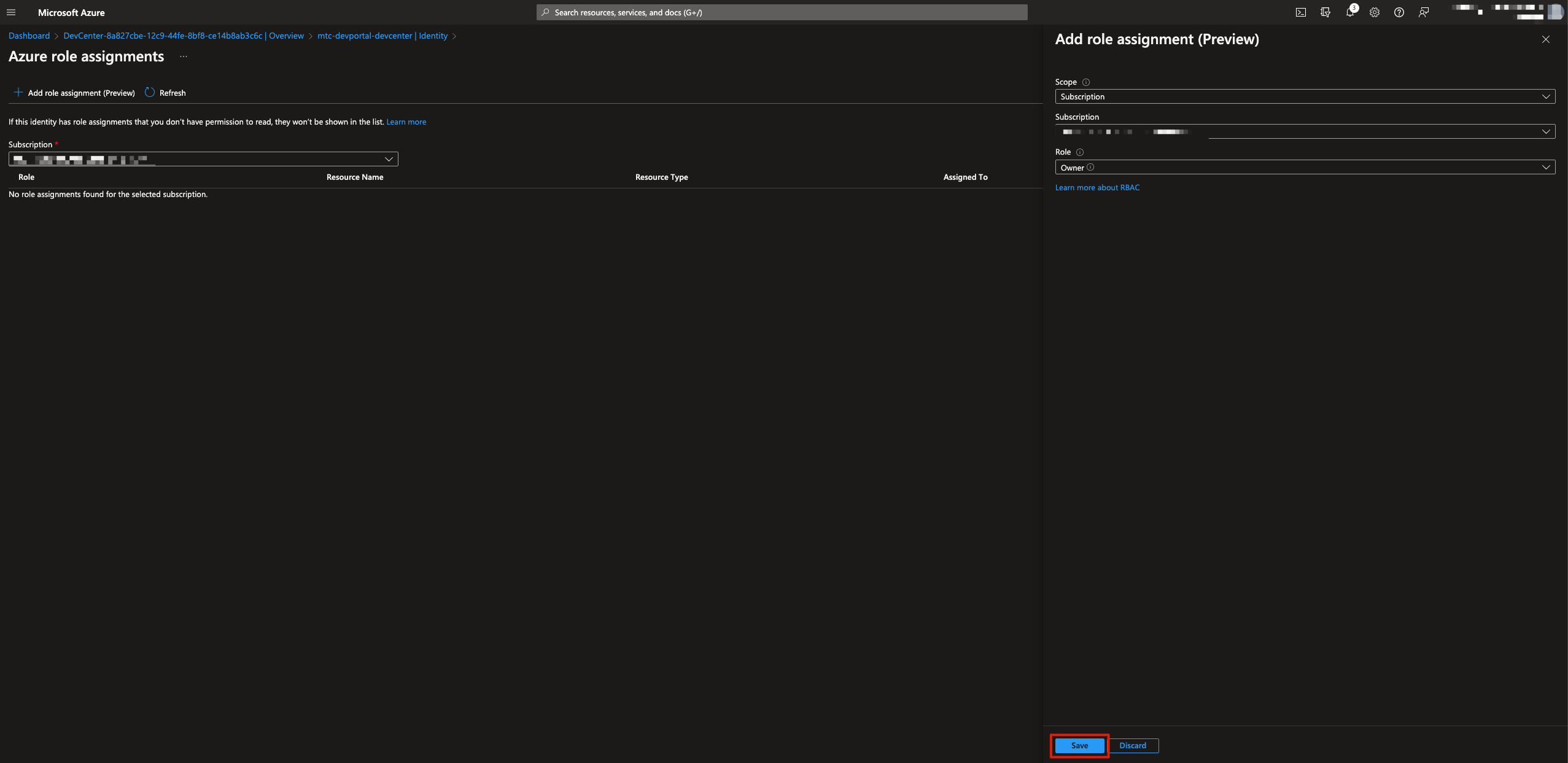Open portal settings gear

pyautogui.click(x=1374, y=12)
